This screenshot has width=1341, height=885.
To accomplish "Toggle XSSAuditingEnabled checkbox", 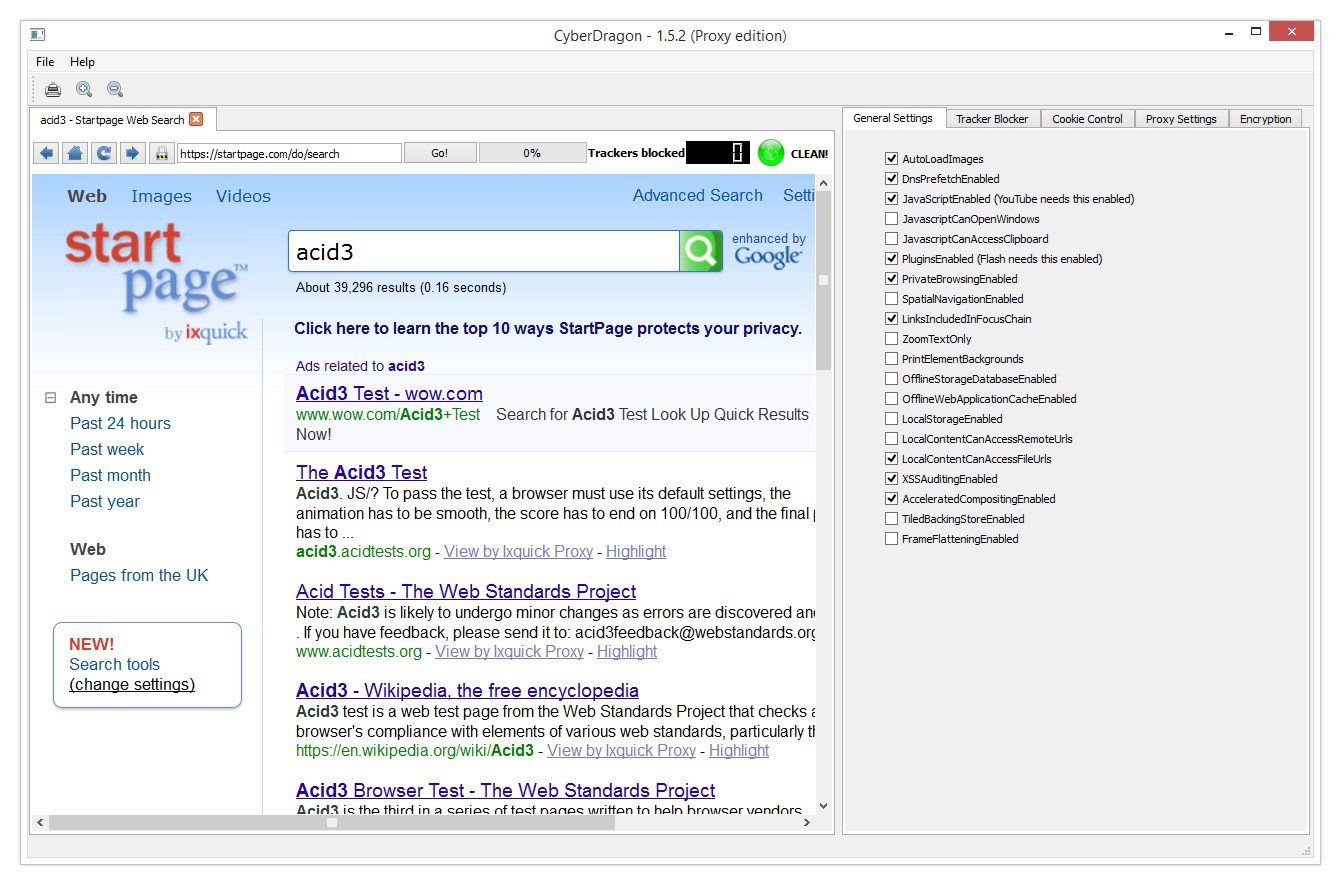I will [x=891, y=479].
